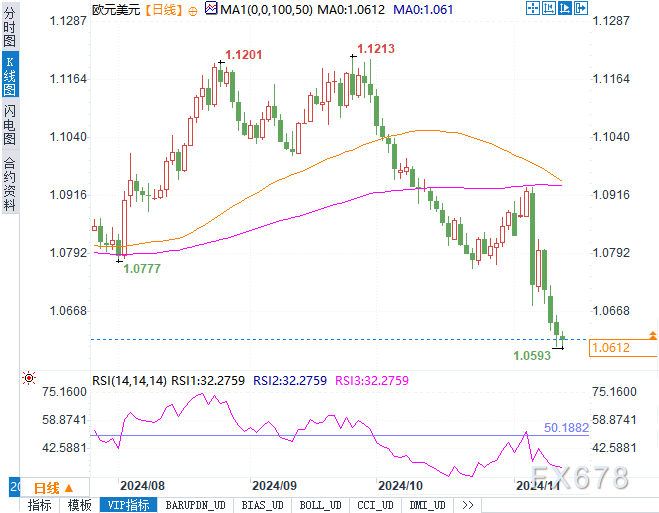Switch to the 分时图 view
The image size is (659, 513).
(9, 30)
